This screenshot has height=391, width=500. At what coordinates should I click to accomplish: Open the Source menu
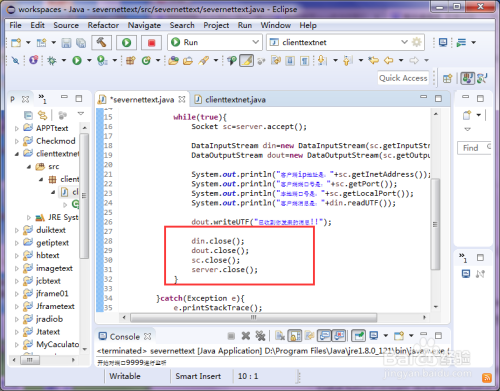66,25
